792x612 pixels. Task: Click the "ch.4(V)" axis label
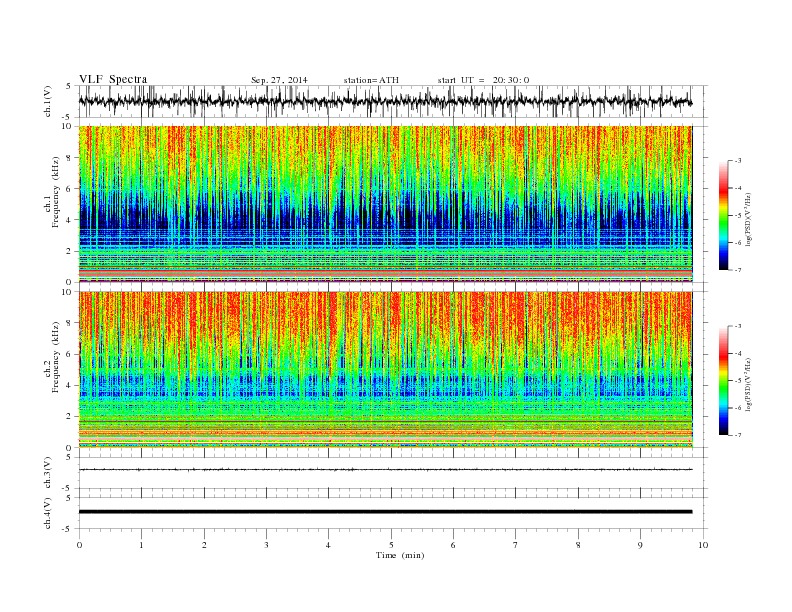[47, 513]
